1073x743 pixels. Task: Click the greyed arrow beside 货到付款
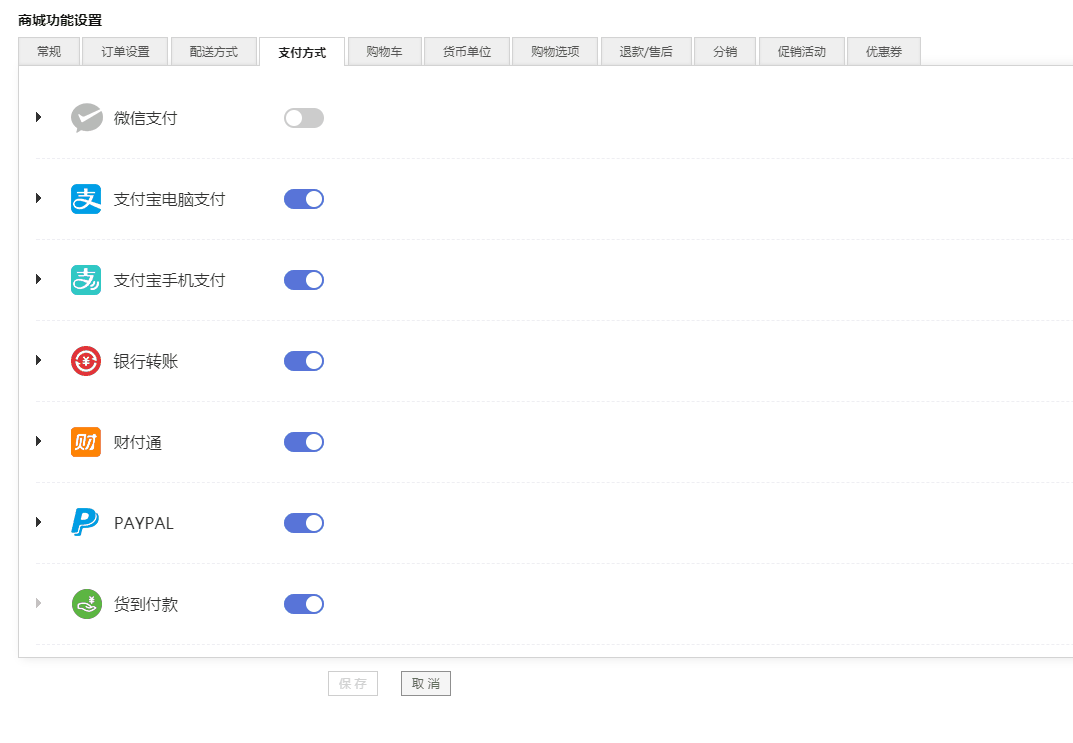pyautogui.click(x=39, y=603)
